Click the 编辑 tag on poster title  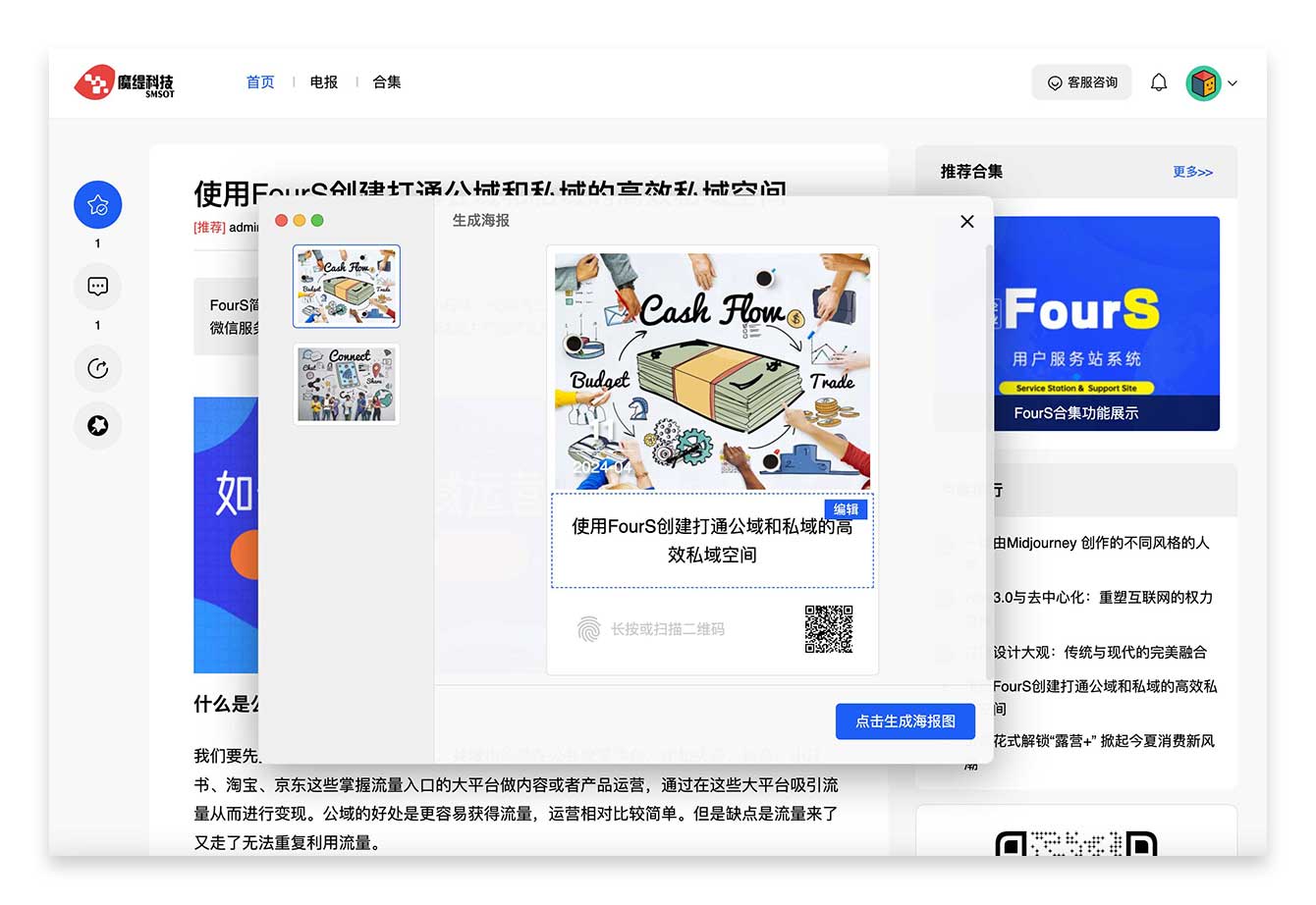(847, 509)
